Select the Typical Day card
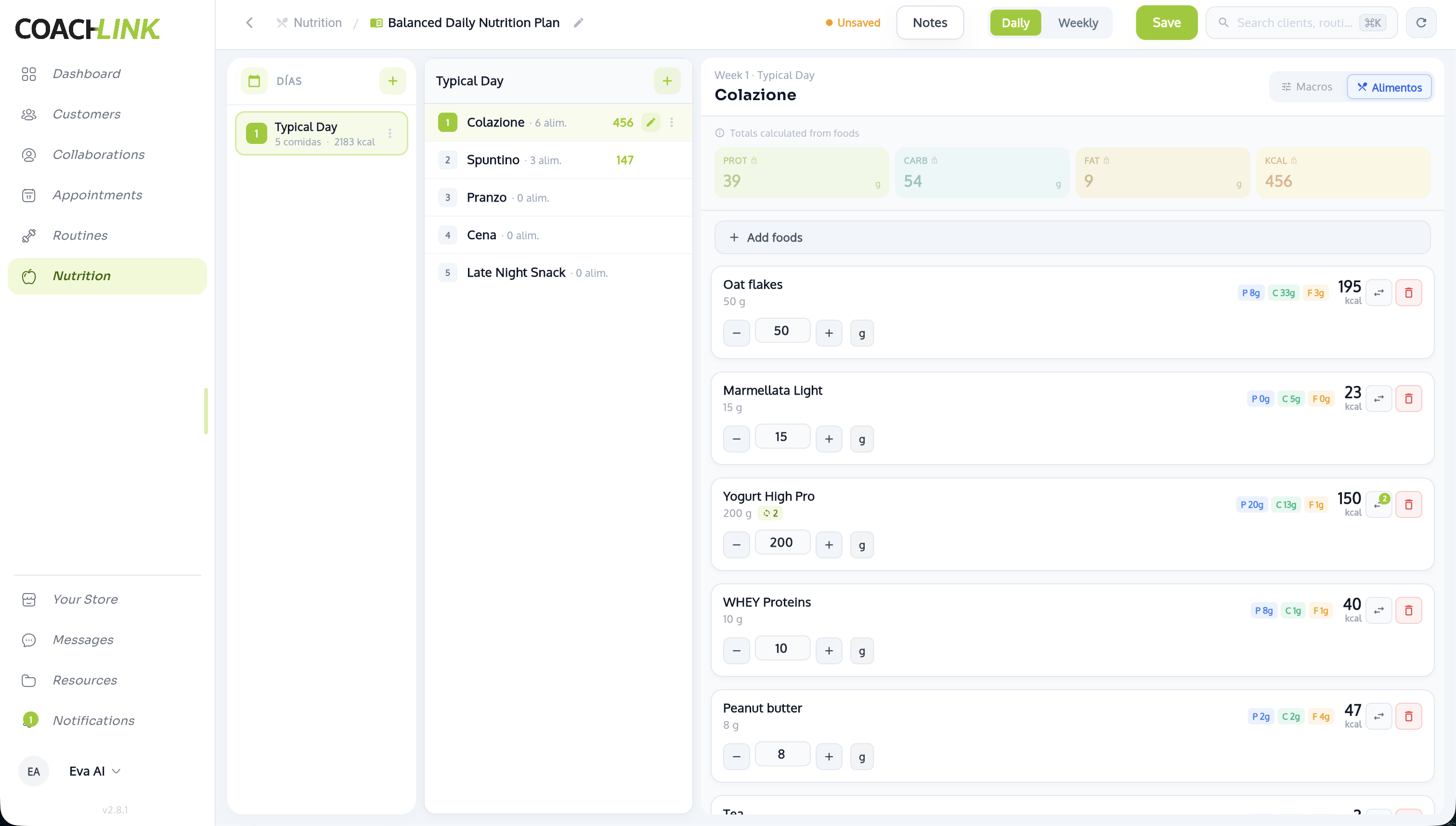This screenshot has height=826, width=1456. 321,133
